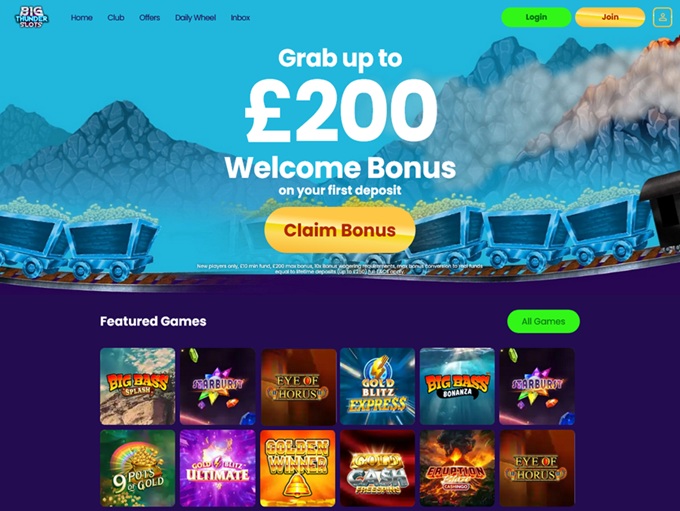Click the green Login button
Image resolution: width=680 pixels, height=511 pixels.
[x=536, y=17]
